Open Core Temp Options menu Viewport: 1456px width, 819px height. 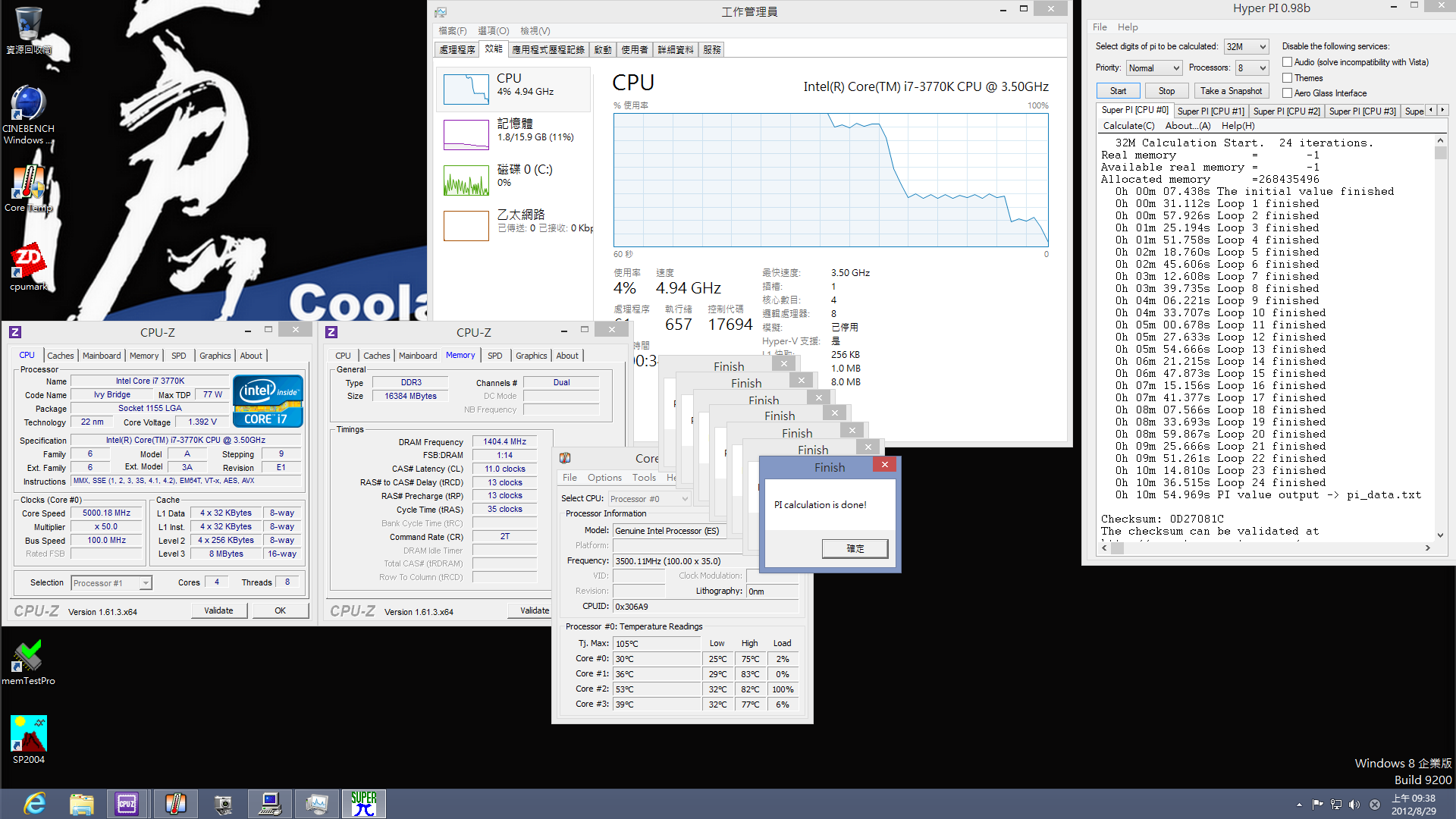(604, 478)
